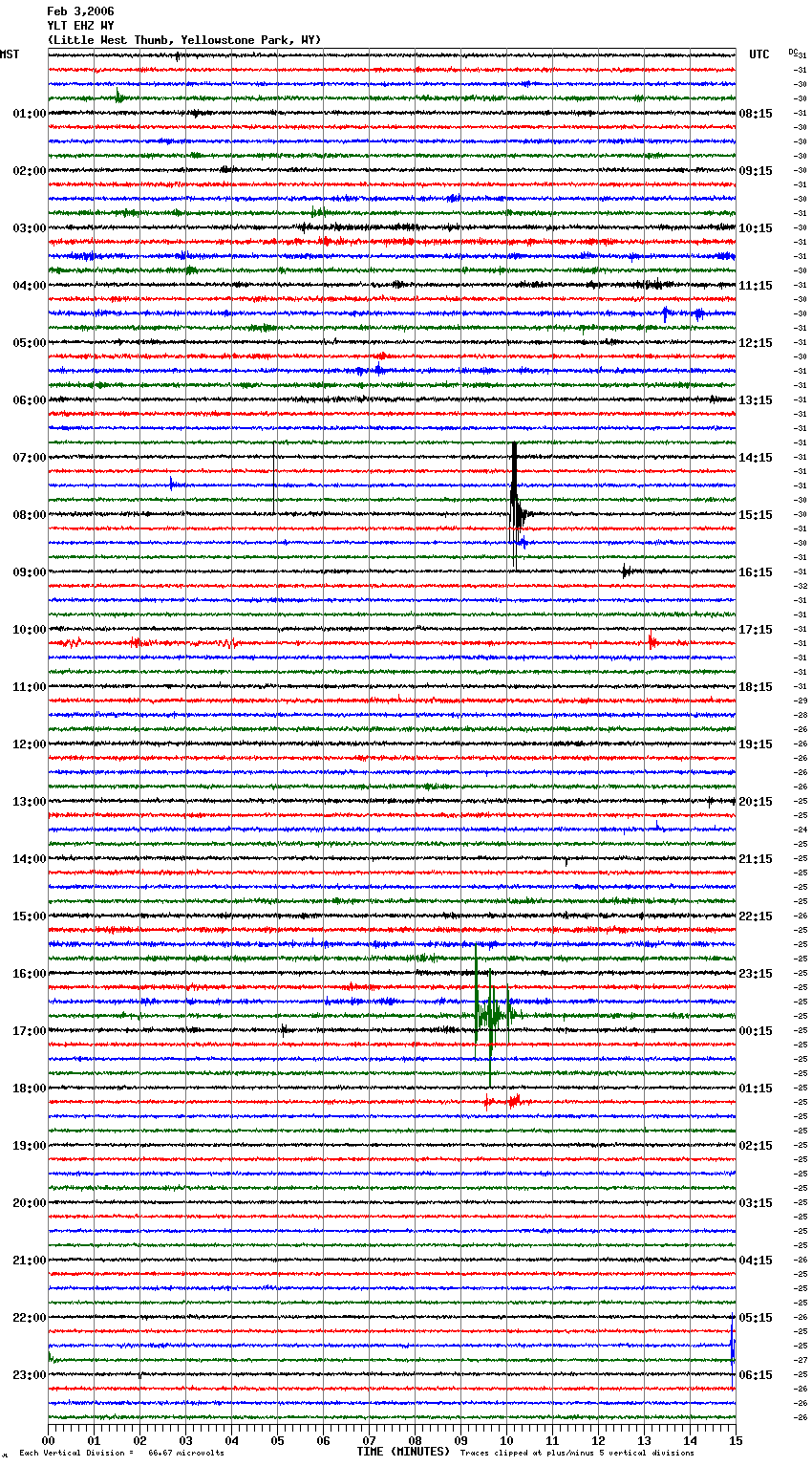
Task: Select the 09:00 MST row label
Action: (x=30, y=572)
